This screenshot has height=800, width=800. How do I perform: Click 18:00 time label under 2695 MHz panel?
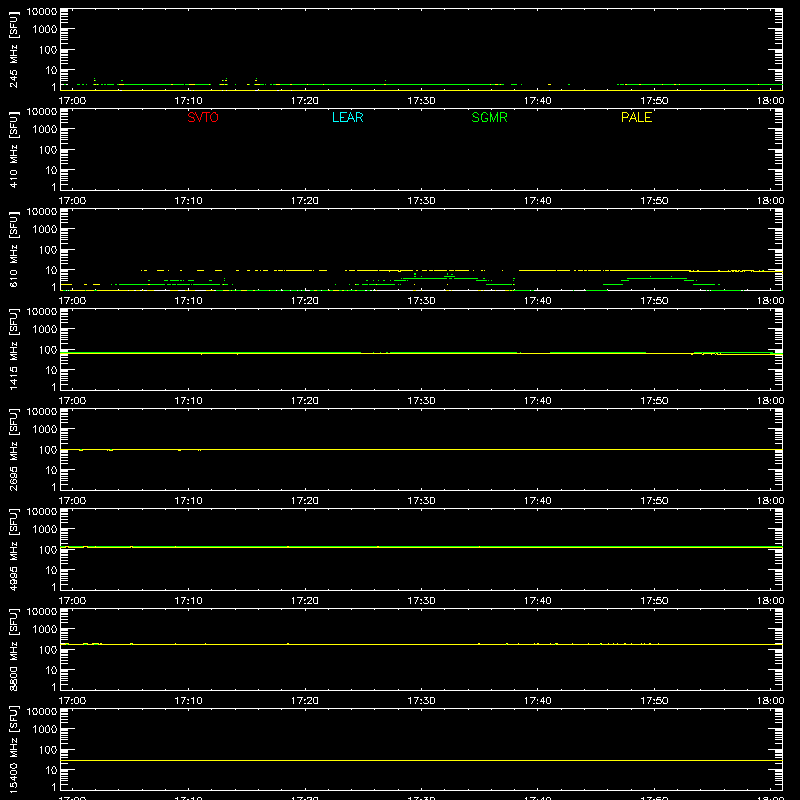point(770,501)
